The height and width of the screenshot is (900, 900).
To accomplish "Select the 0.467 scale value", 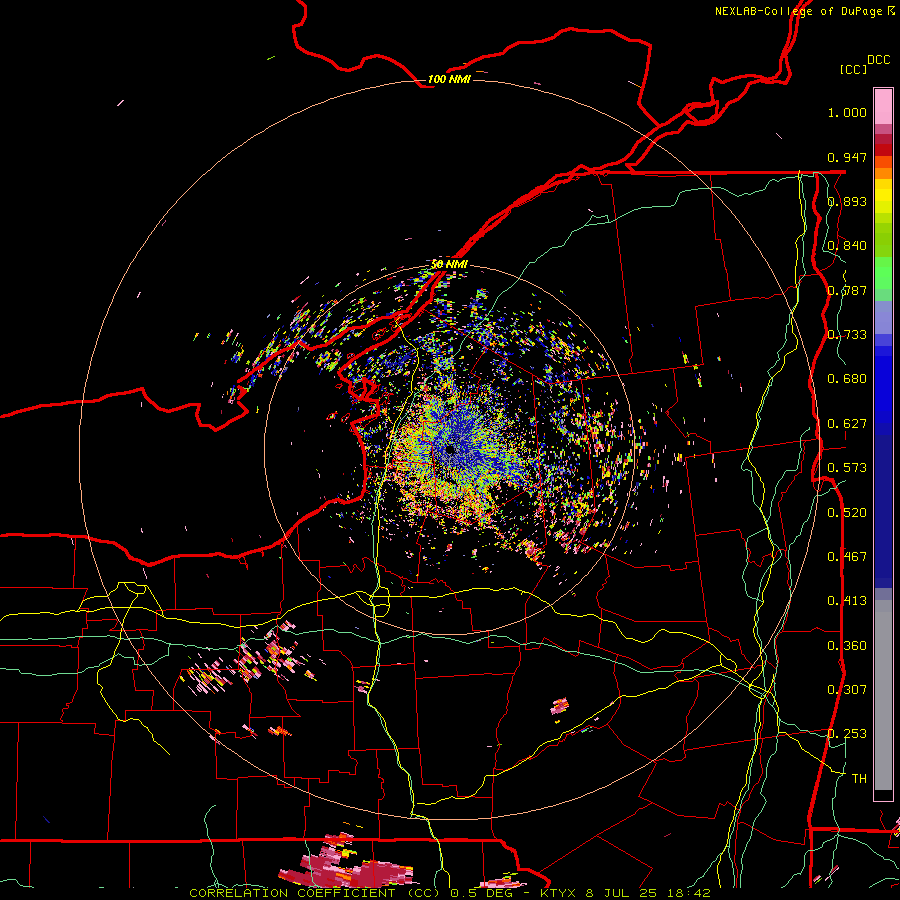I will tap(847, 557).
